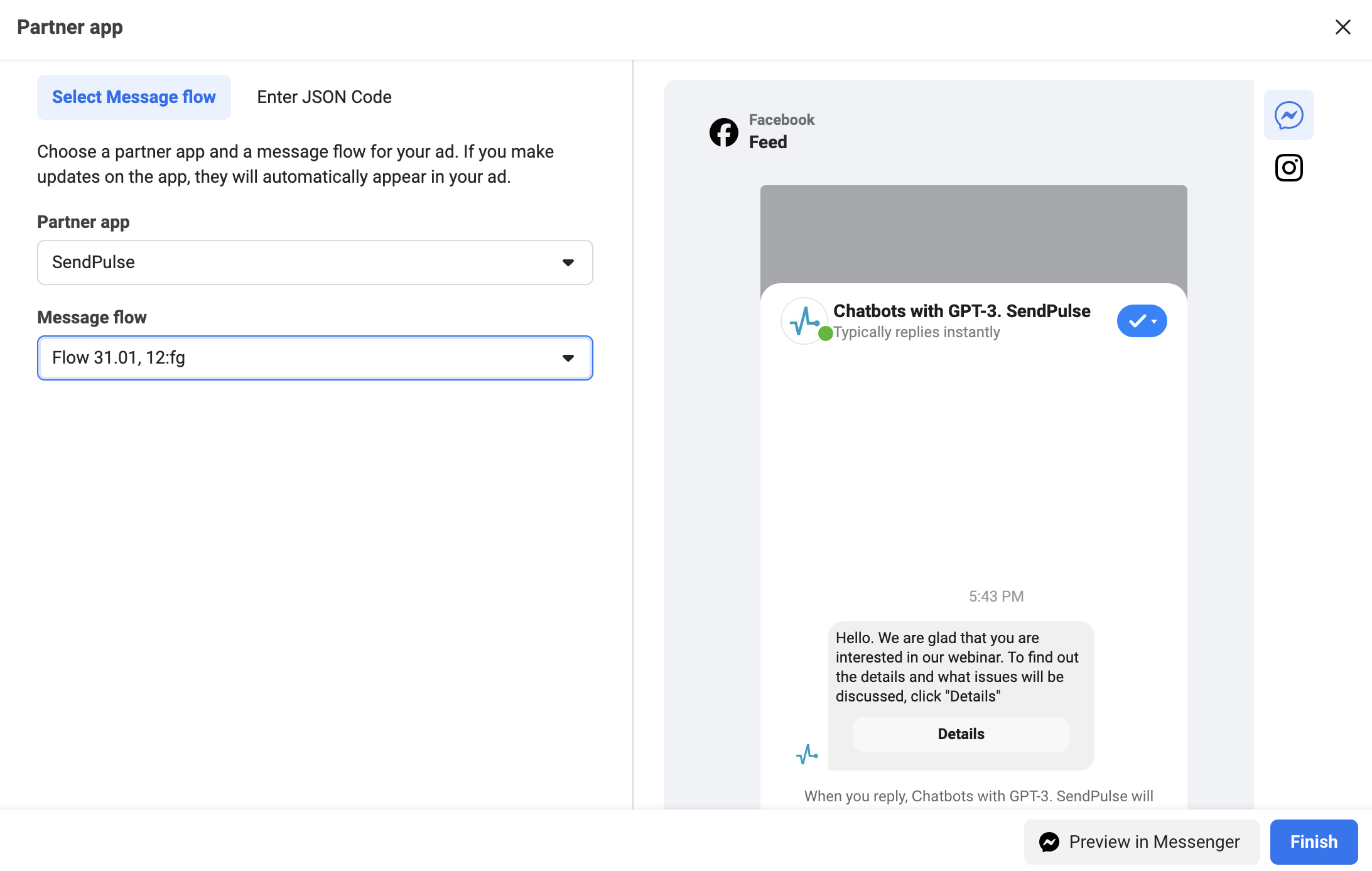Click the Chatbots with GPT-3 SendPulse page name

point(961,310)
